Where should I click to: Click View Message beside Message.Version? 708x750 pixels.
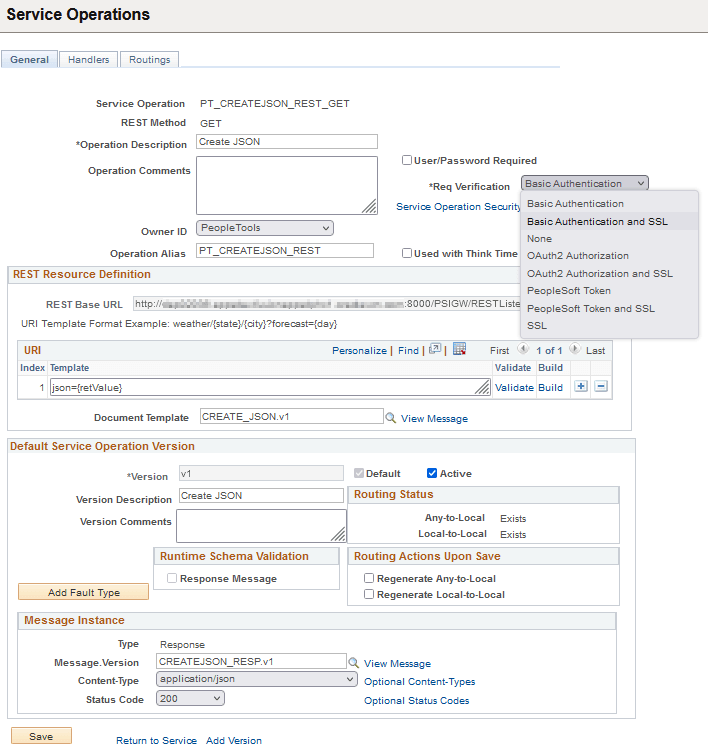[398, 663]
